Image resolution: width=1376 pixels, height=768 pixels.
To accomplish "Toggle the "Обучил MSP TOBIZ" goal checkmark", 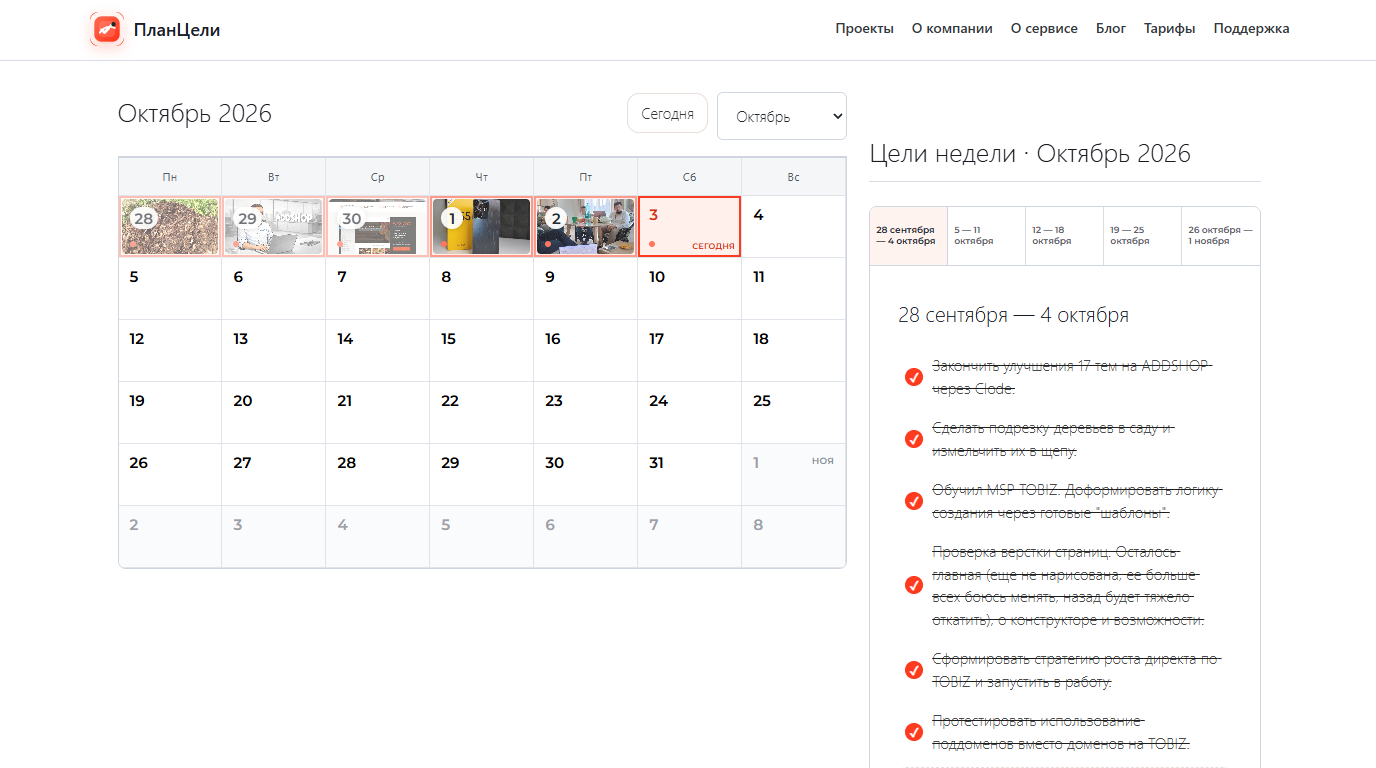I will pyautogui.click(x=913, y=501).
